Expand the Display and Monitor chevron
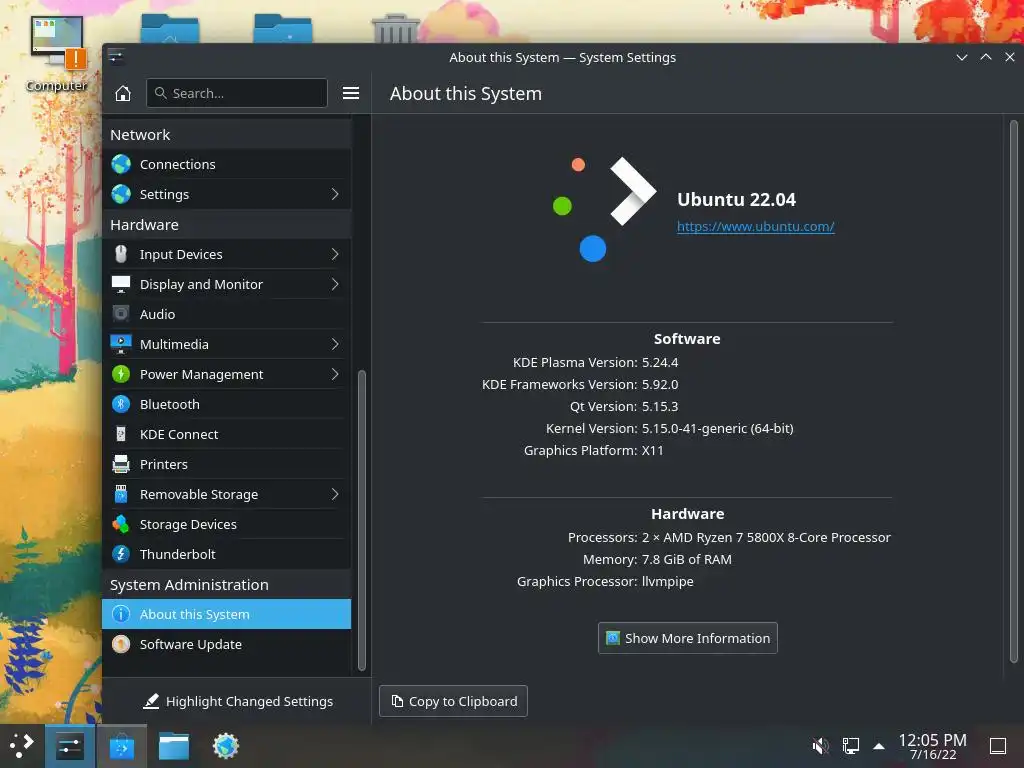 [x=334, y=284]
